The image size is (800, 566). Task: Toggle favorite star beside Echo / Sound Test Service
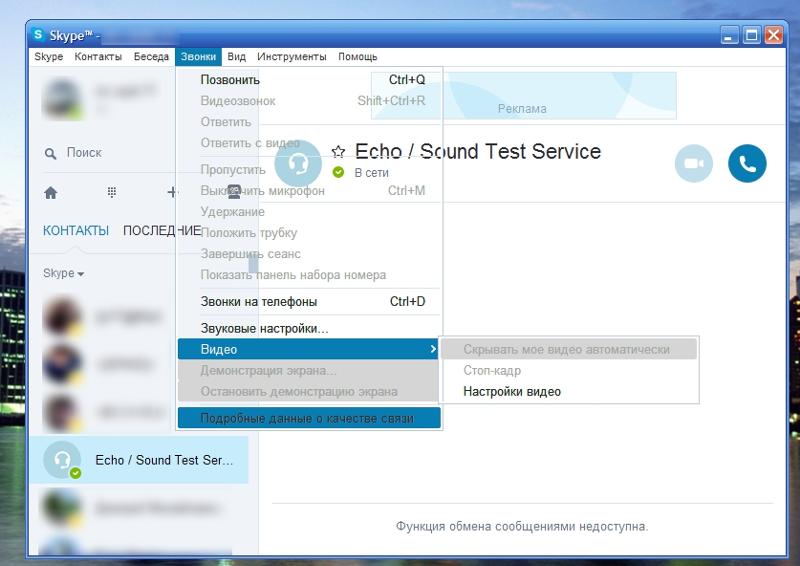click(338, 152)
